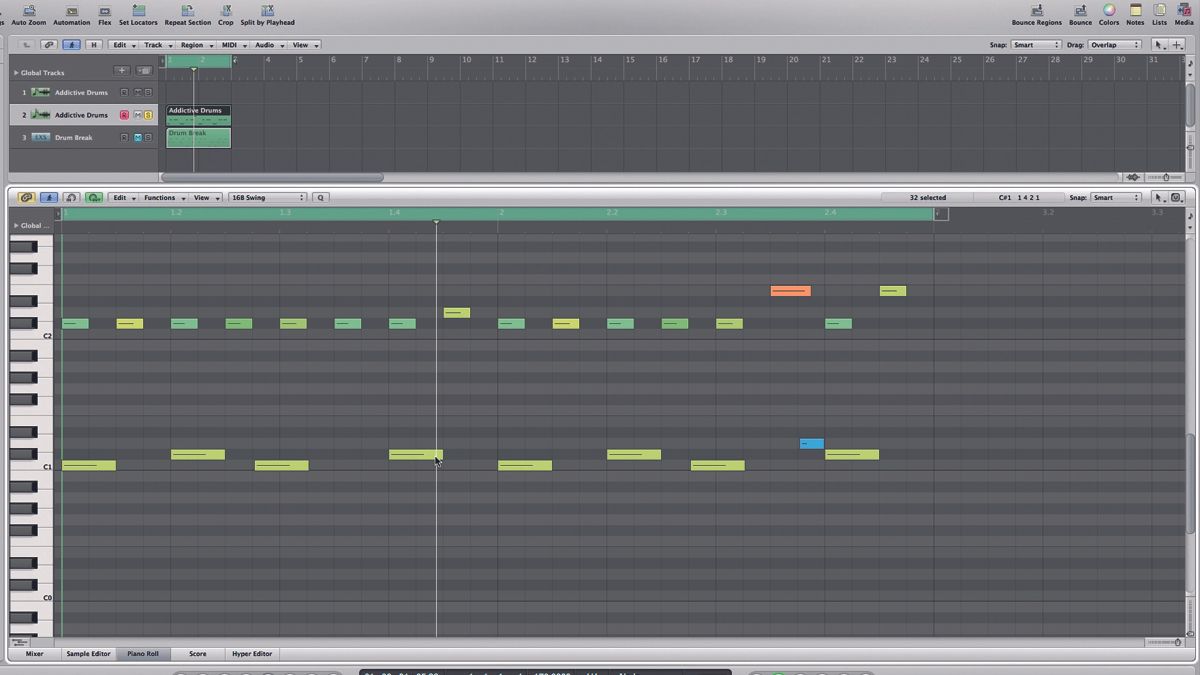The width and height of the screenshot is (1200, 675).
Task: Toggle the Arrange Hide (H) button
Action: tap(94, 45)
